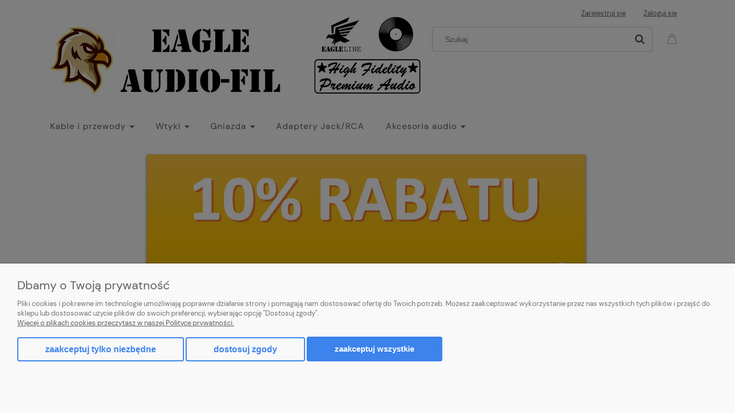Open the Zarejestruj się registration link

[603, 13]
